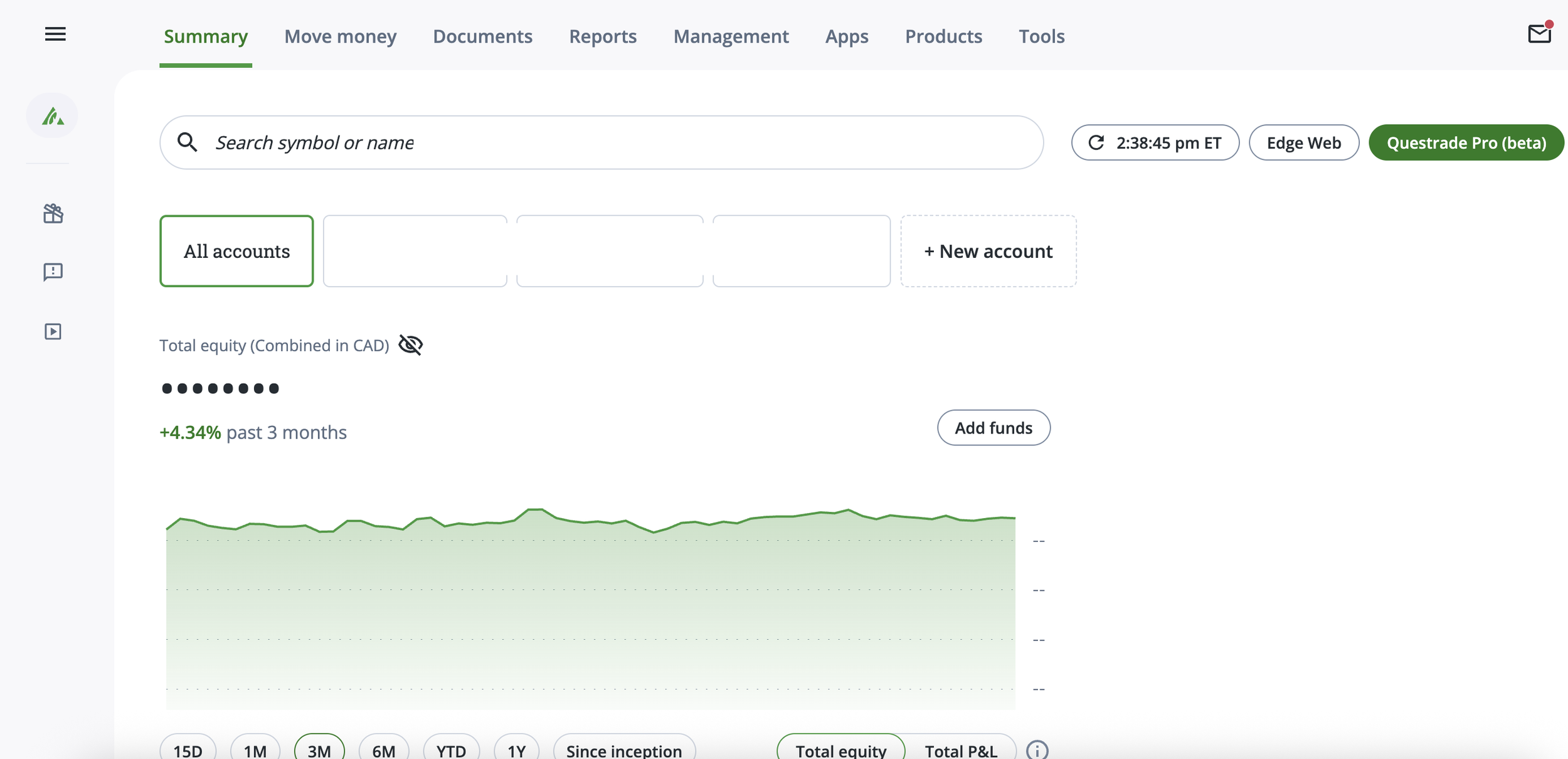
Task: Click into the Search symbol or name field
Action: pyautogui.click(x=601, y=142)
